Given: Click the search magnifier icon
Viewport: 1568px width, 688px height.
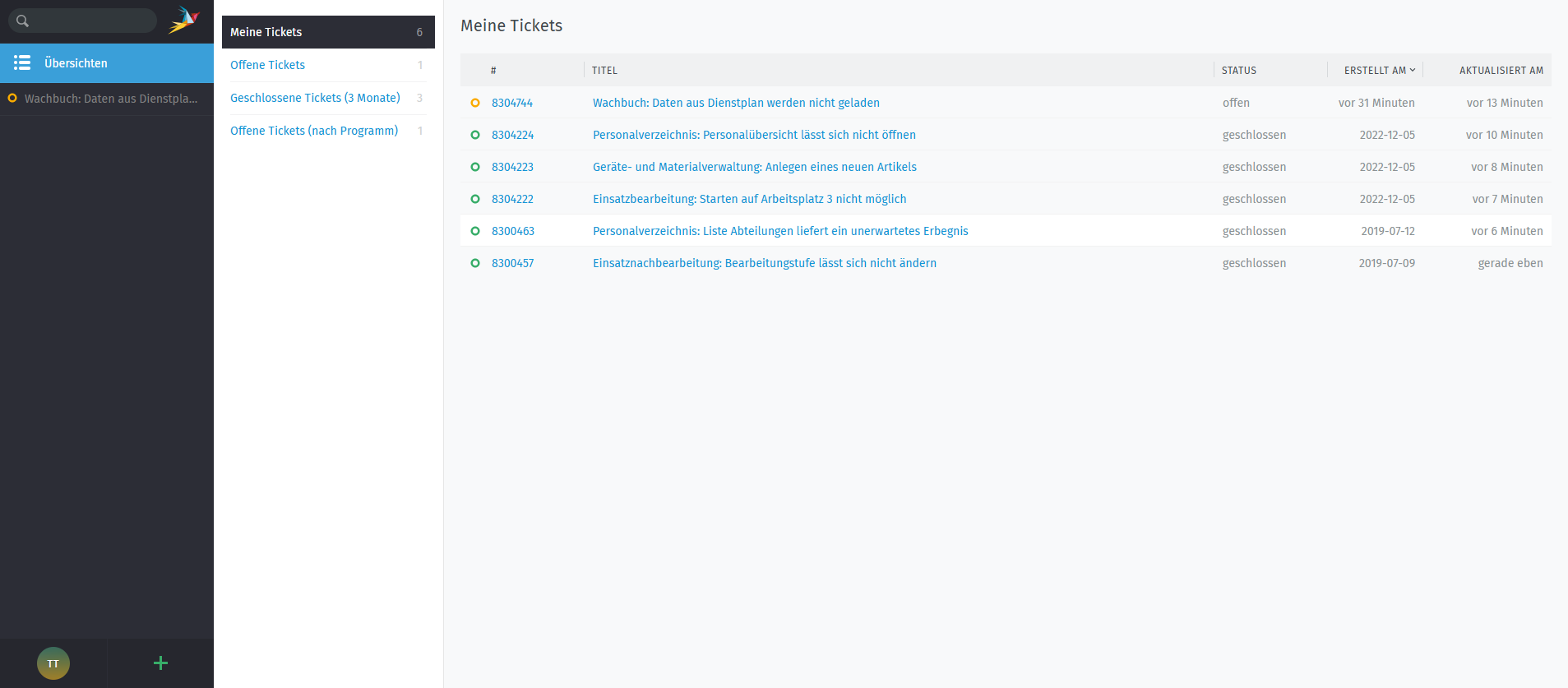Looking at the screenshot, I should 22,21.
